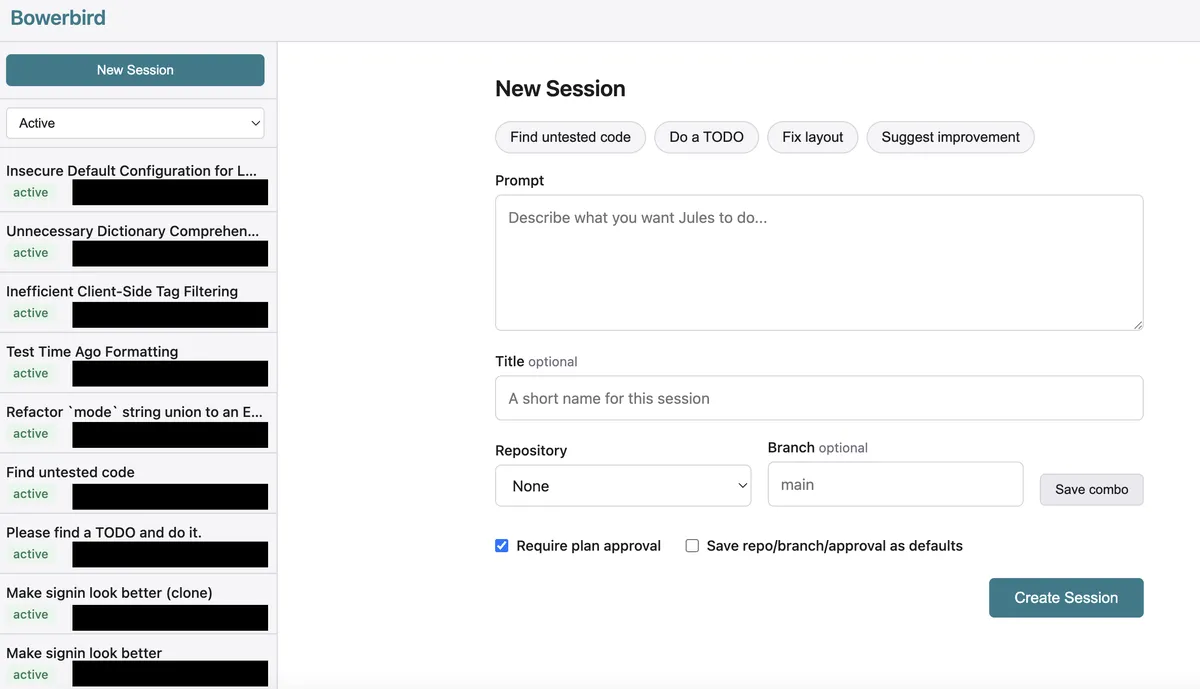The image size is (1200, 689).
Task: Open the Inefficient Client-Side Tag Filtering session
Action: (x=122, y=291)
